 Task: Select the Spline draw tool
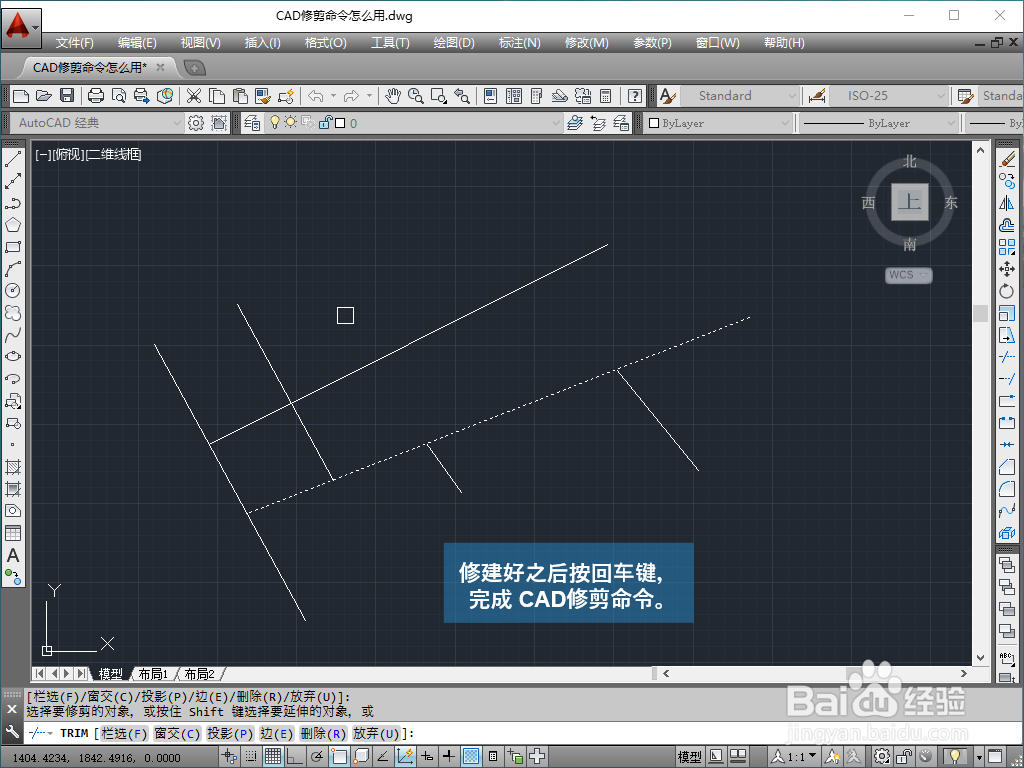coord(13,335)
